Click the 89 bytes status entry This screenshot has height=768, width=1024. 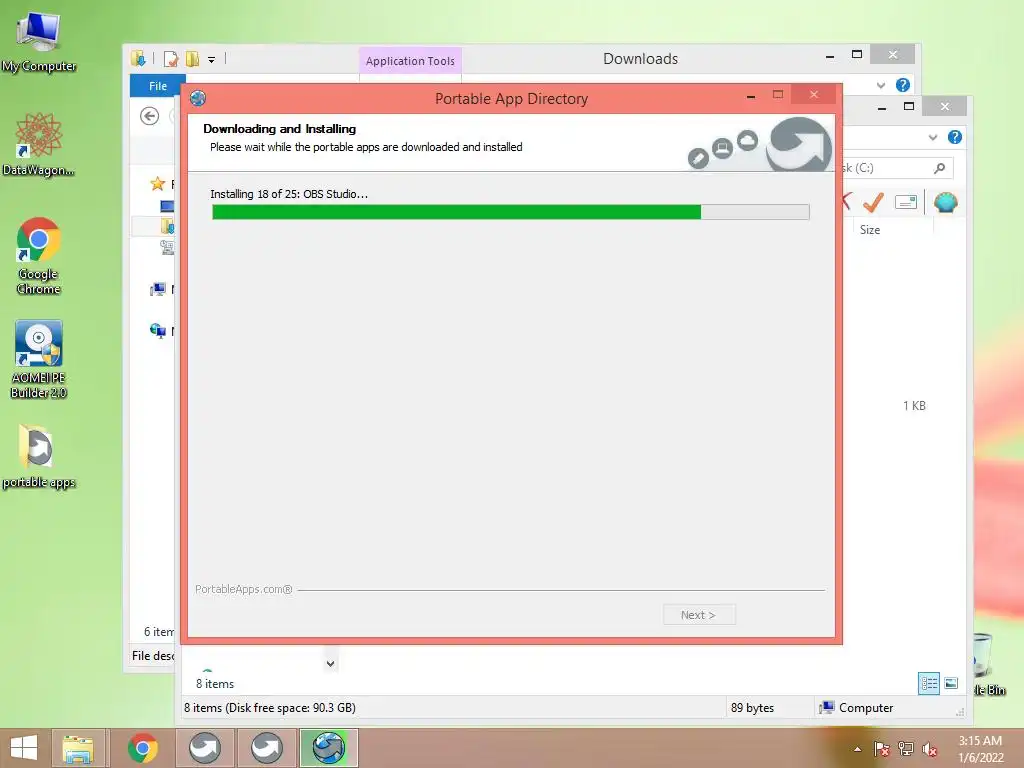click(752, 708)
